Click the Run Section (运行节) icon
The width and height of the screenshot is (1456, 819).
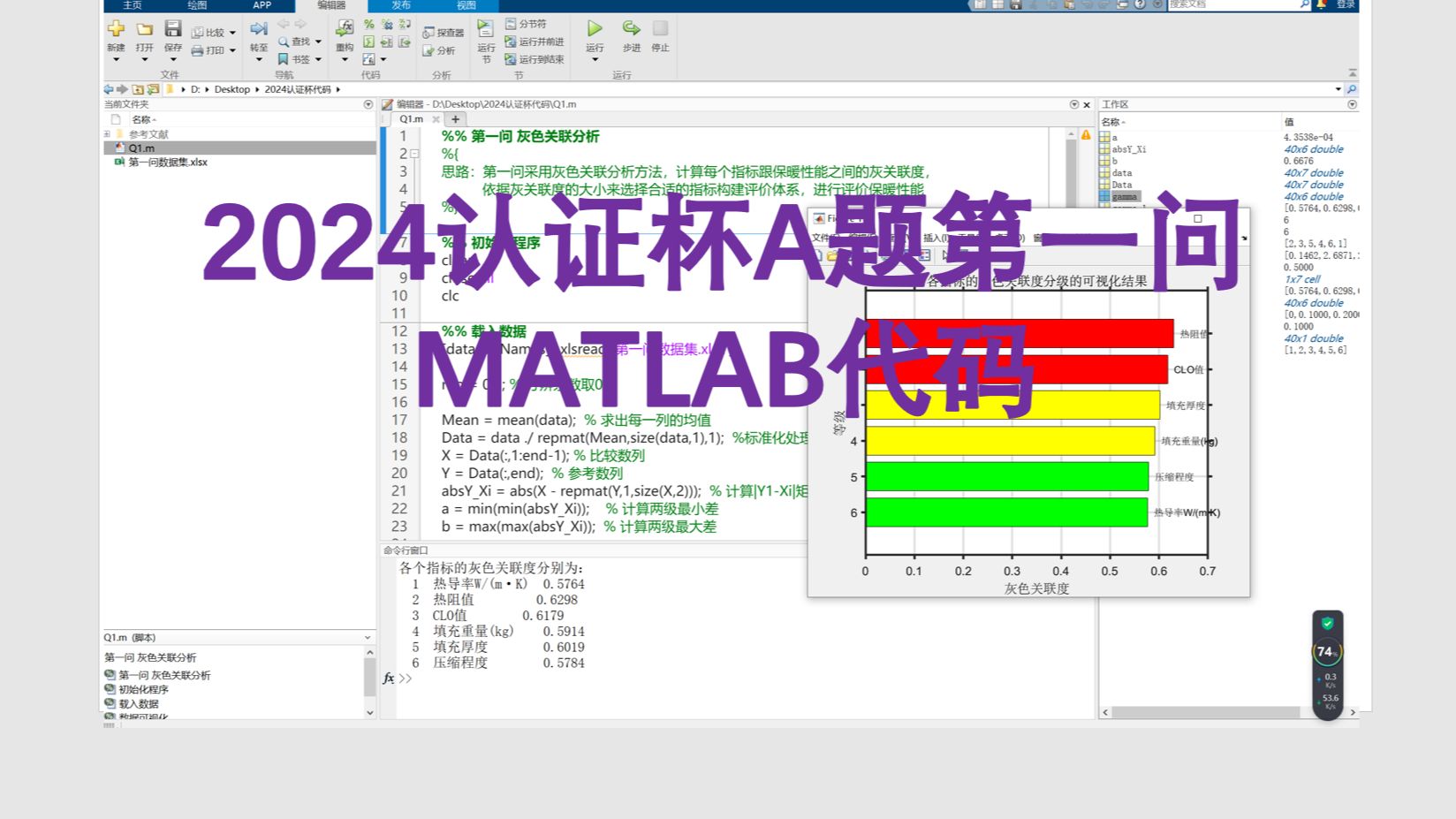point(486,29)
